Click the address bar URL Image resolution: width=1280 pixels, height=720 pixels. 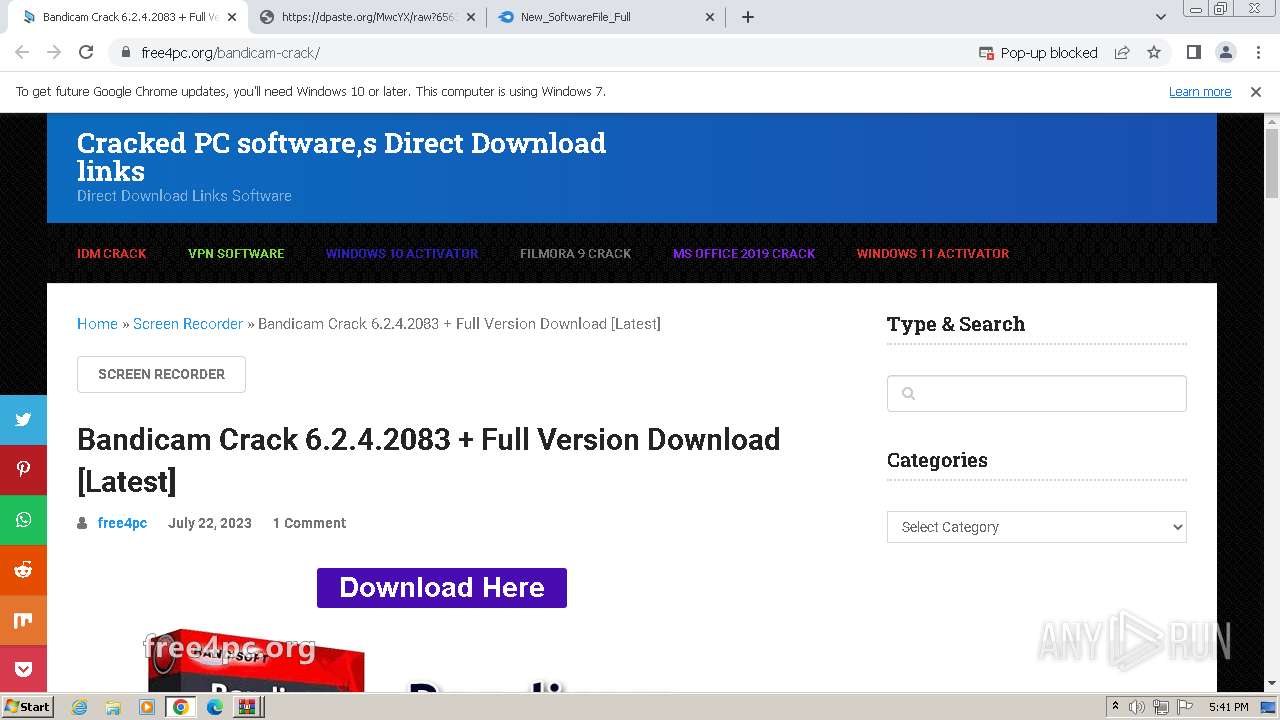click(231, 53)
